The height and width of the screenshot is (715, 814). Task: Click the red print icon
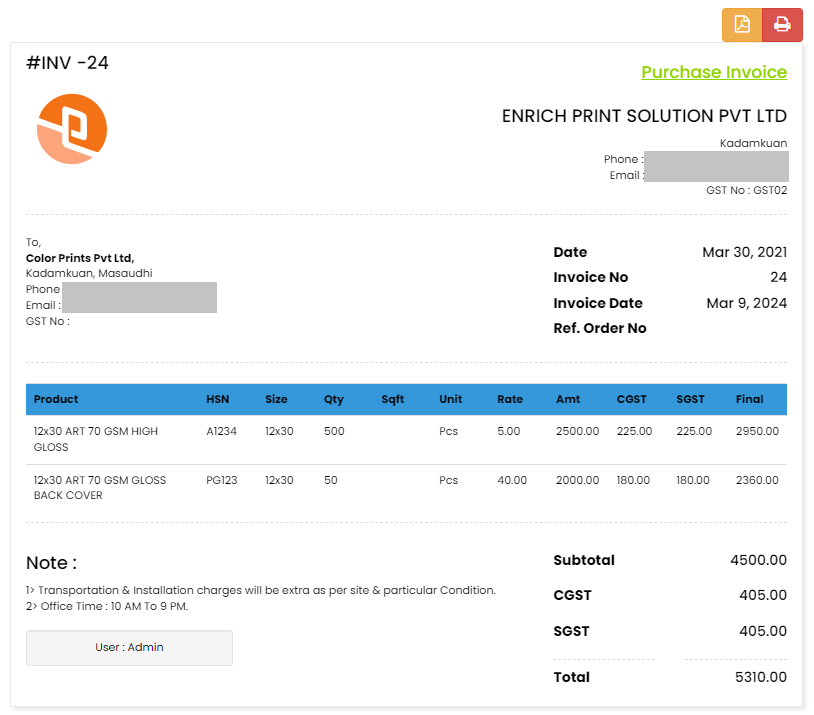click(782, 25)
